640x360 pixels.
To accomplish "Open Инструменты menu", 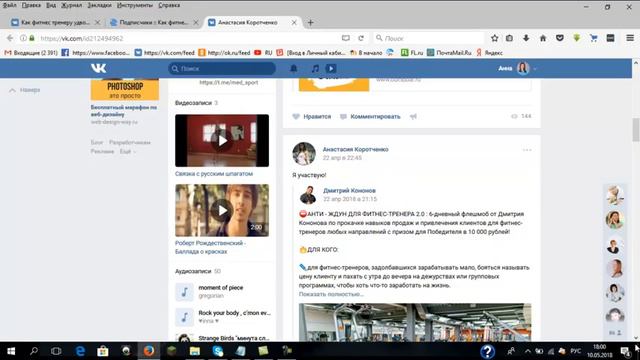I will [135, 5].
